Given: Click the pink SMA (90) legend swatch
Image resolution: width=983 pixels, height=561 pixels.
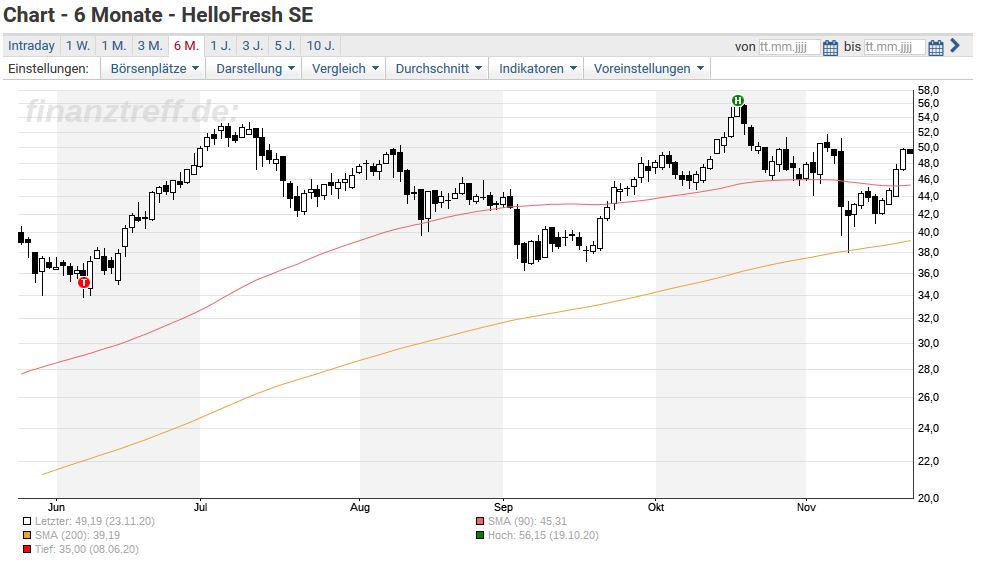Looking at the screenshot, I should (x=480, y=522).
